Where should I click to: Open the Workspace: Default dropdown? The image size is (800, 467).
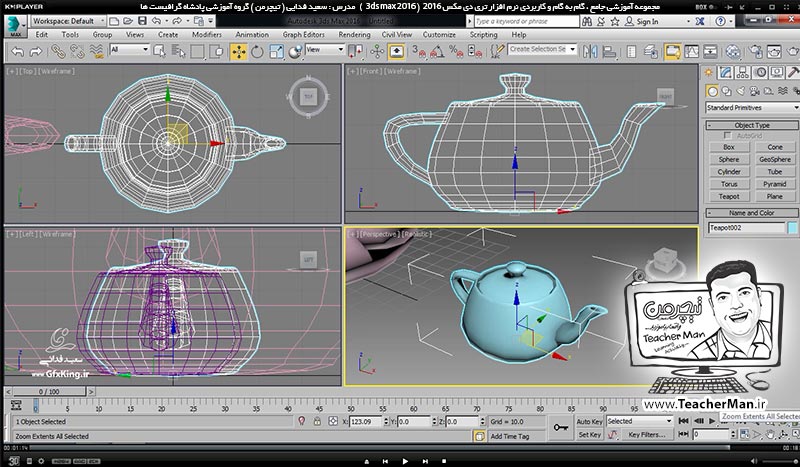[x=68, y=21]
